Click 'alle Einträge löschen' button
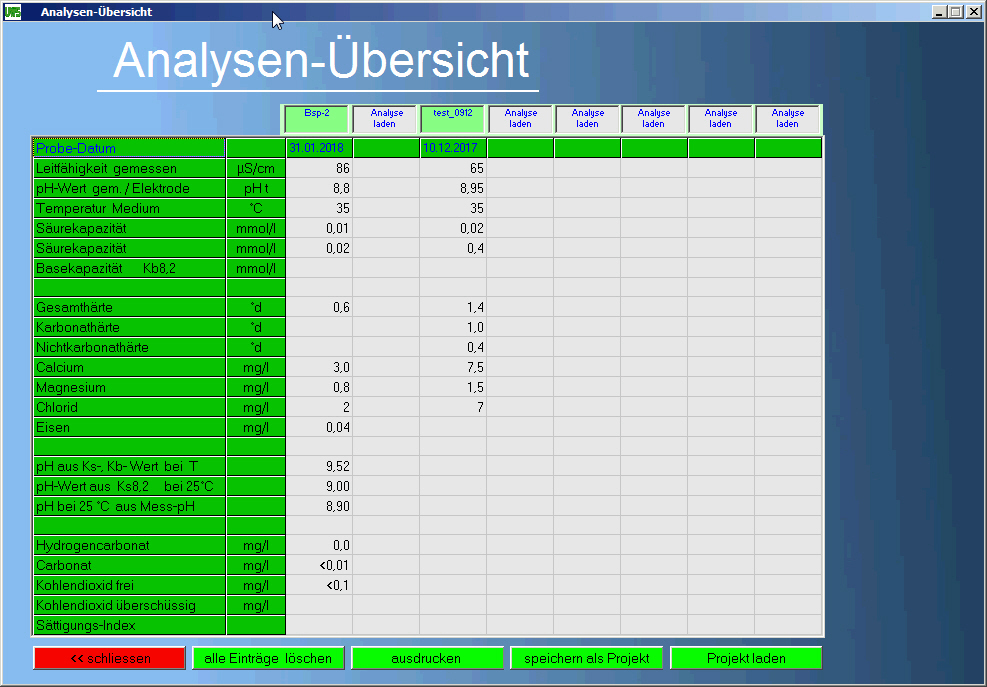 pos(269,658)
